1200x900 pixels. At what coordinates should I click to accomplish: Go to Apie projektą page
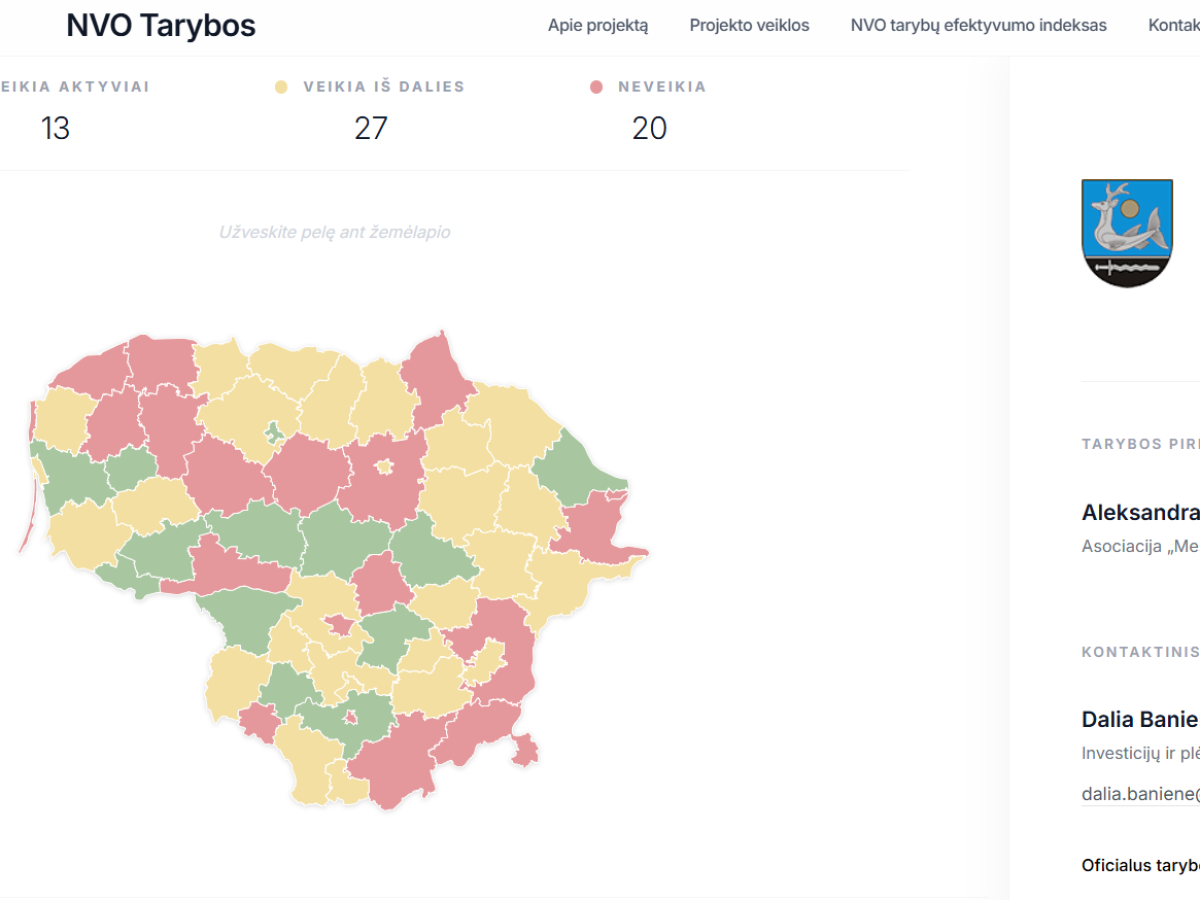pyautogui.click(x=598, y=26)
